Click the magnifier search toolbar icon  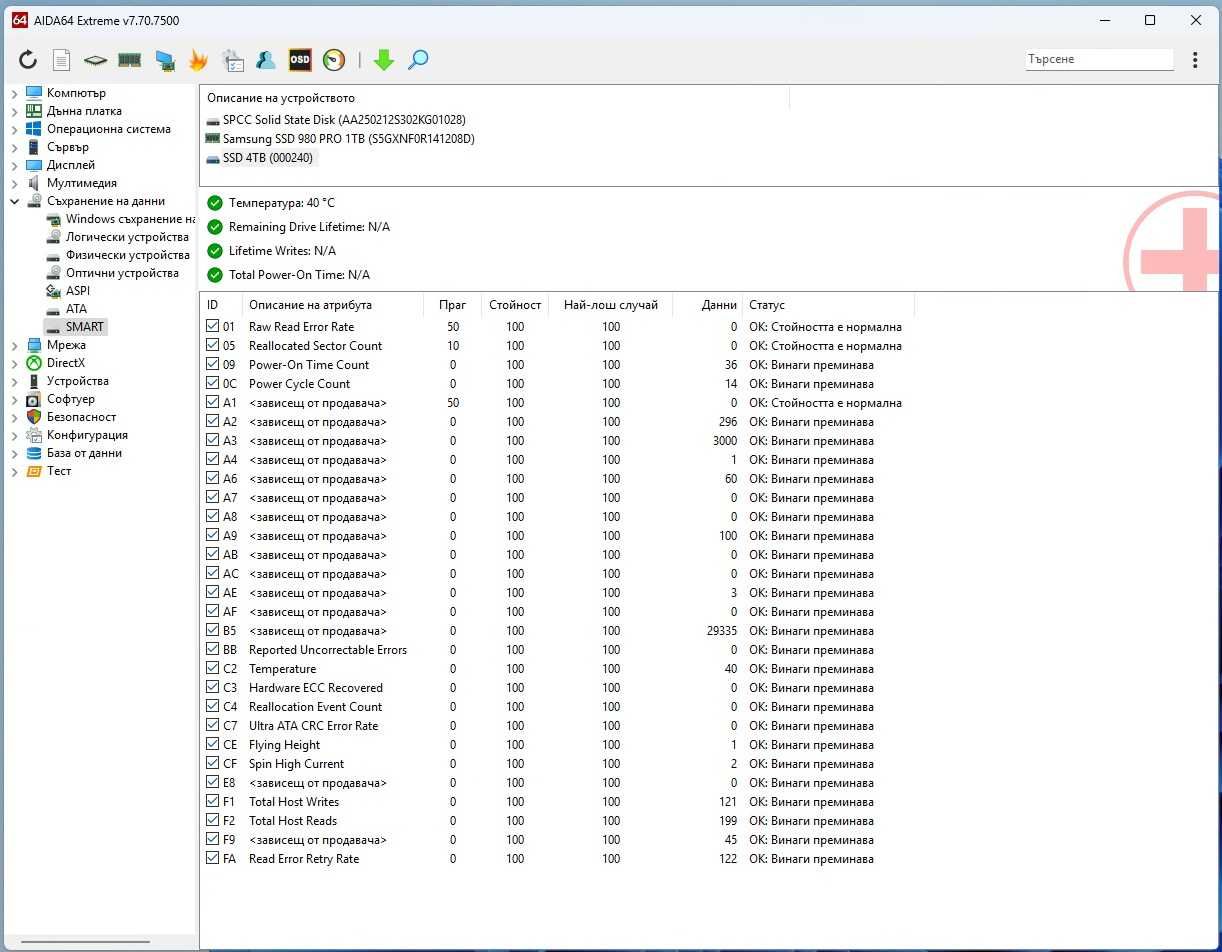click(x=418, y=60)
